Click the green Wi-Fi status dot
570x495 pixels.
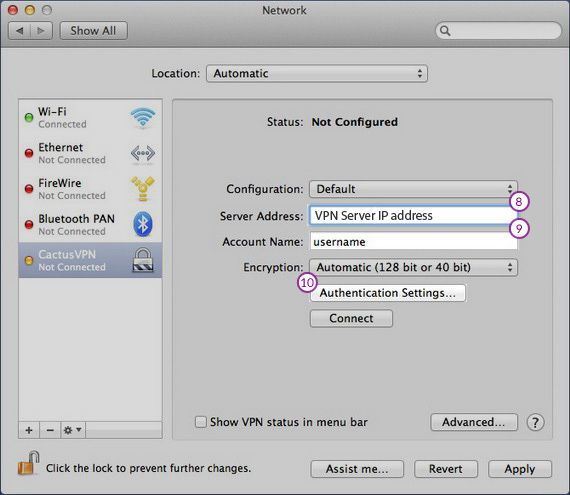(x=29, y=117)
